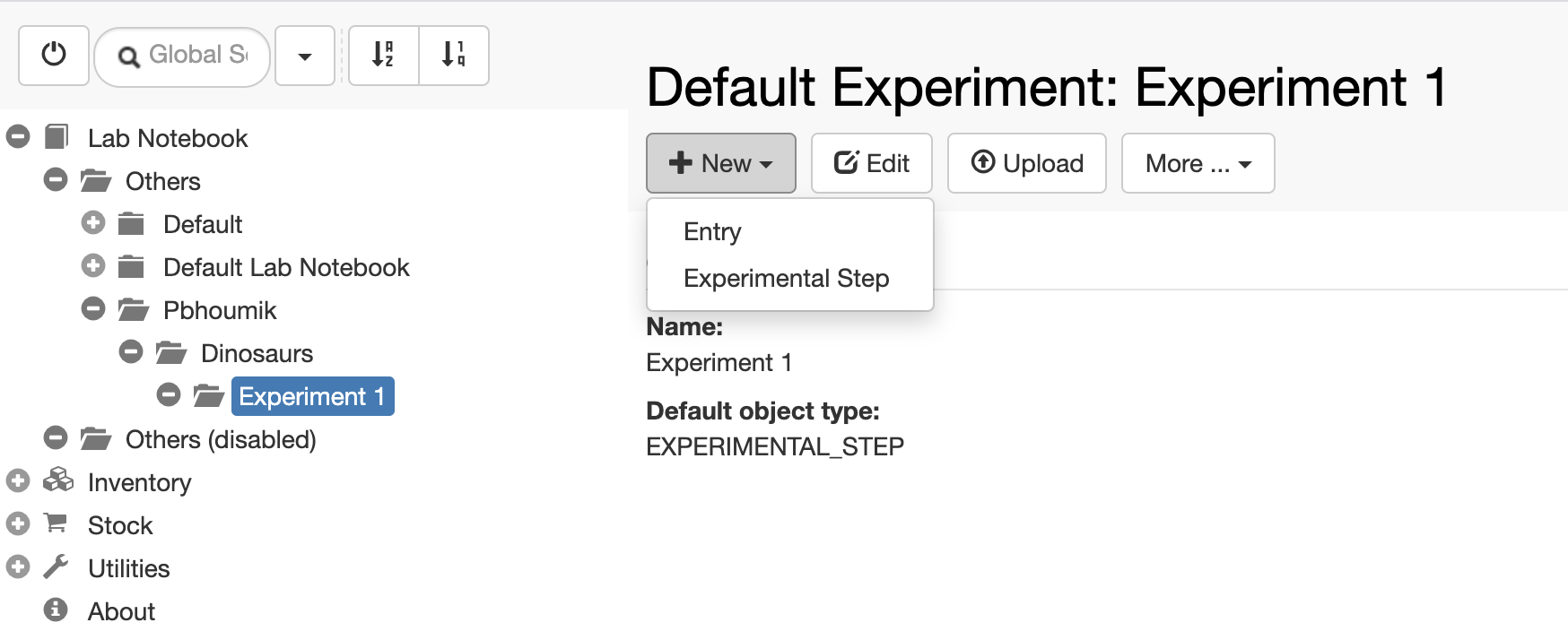Collapse the Dinosaurs project node
The width and height of the screenshot is (1568, 640).
(131, 352)
